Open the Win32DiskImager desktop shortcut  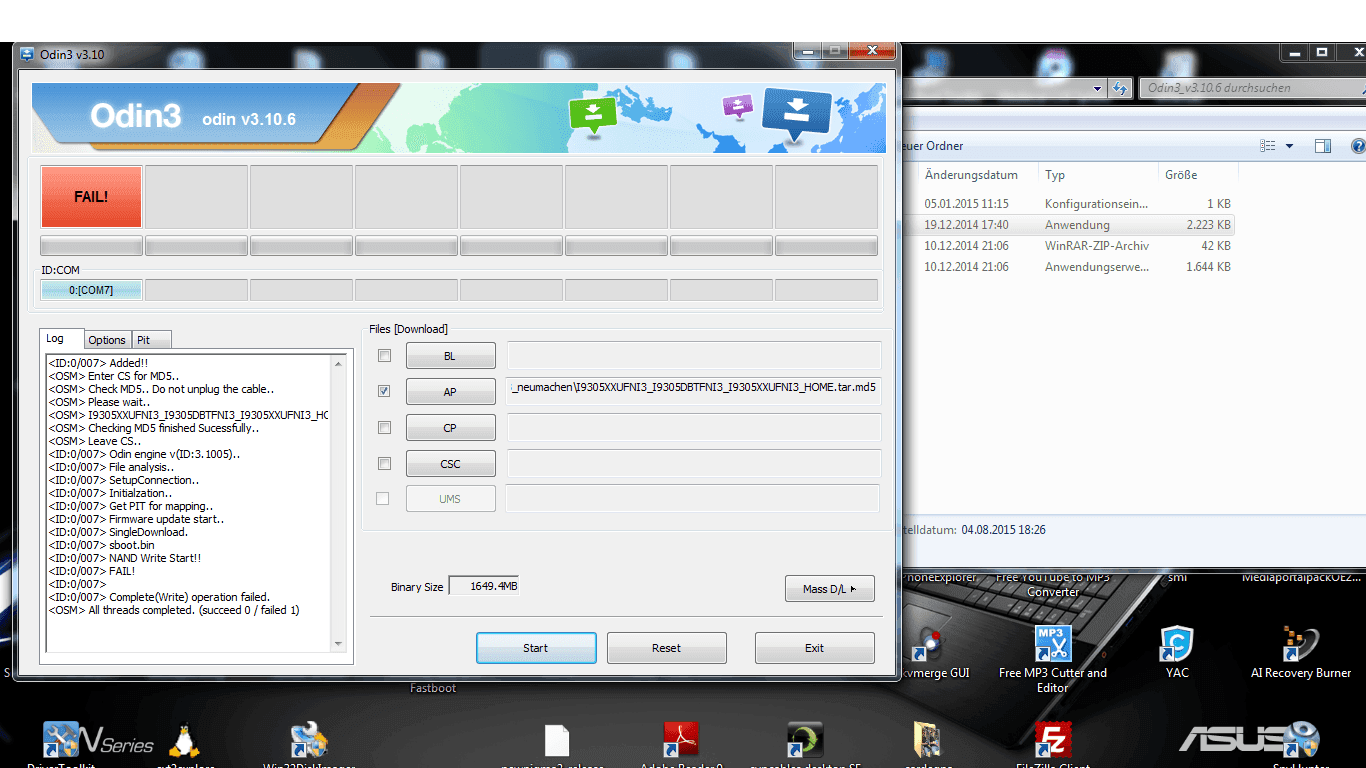click(x=309, y=745)
